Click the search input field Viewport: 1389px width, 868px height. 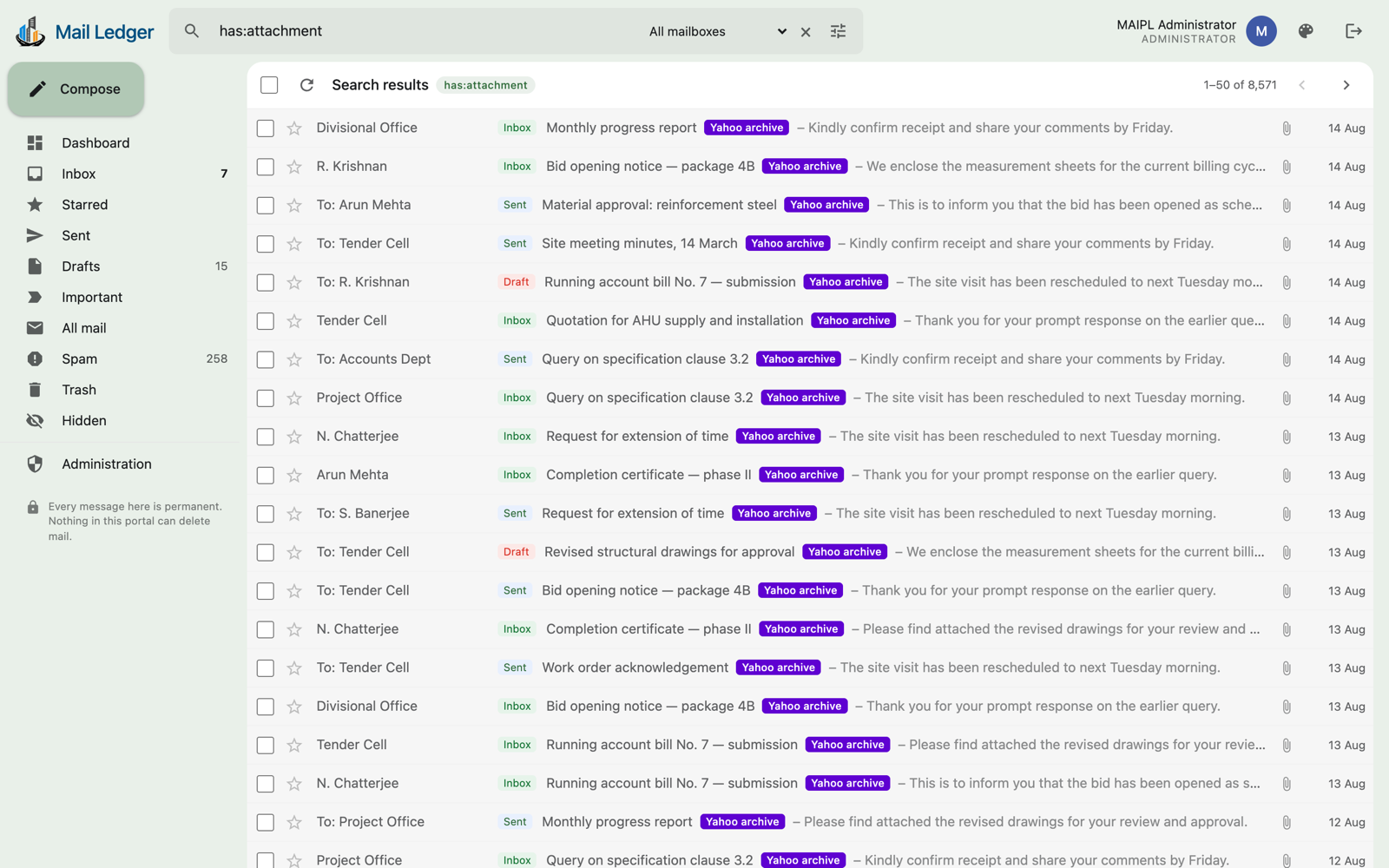[x=425, y=31]
